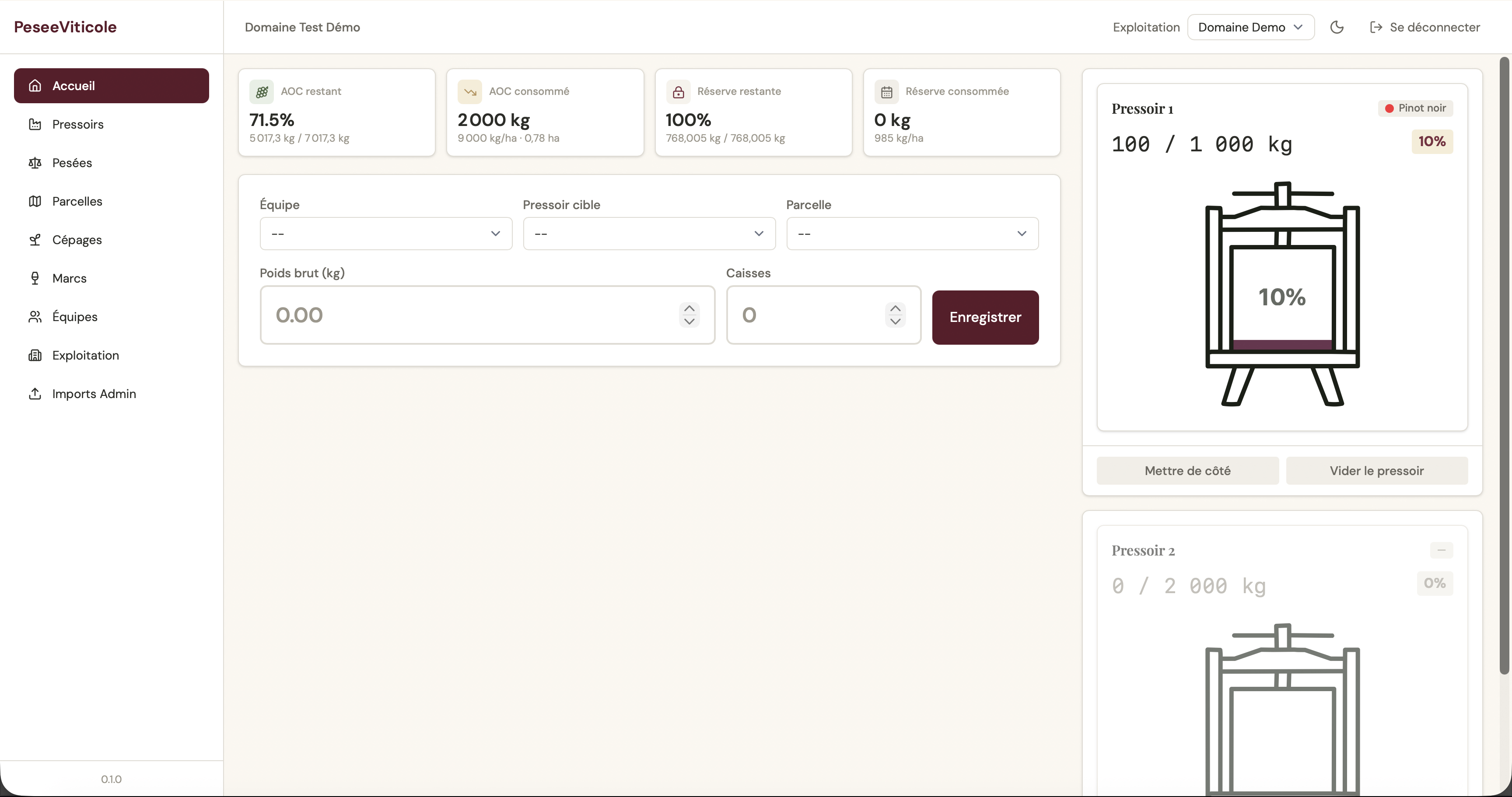Click the Pressoirs icon in sidebar
1512x797 pixels.
pyautogui.click(x=35, y=124)
